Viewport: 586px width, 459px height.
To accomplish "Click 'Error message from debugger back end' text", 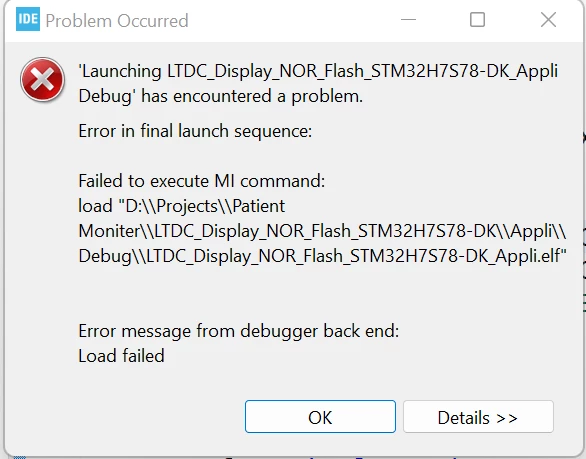I will point(239,331).
